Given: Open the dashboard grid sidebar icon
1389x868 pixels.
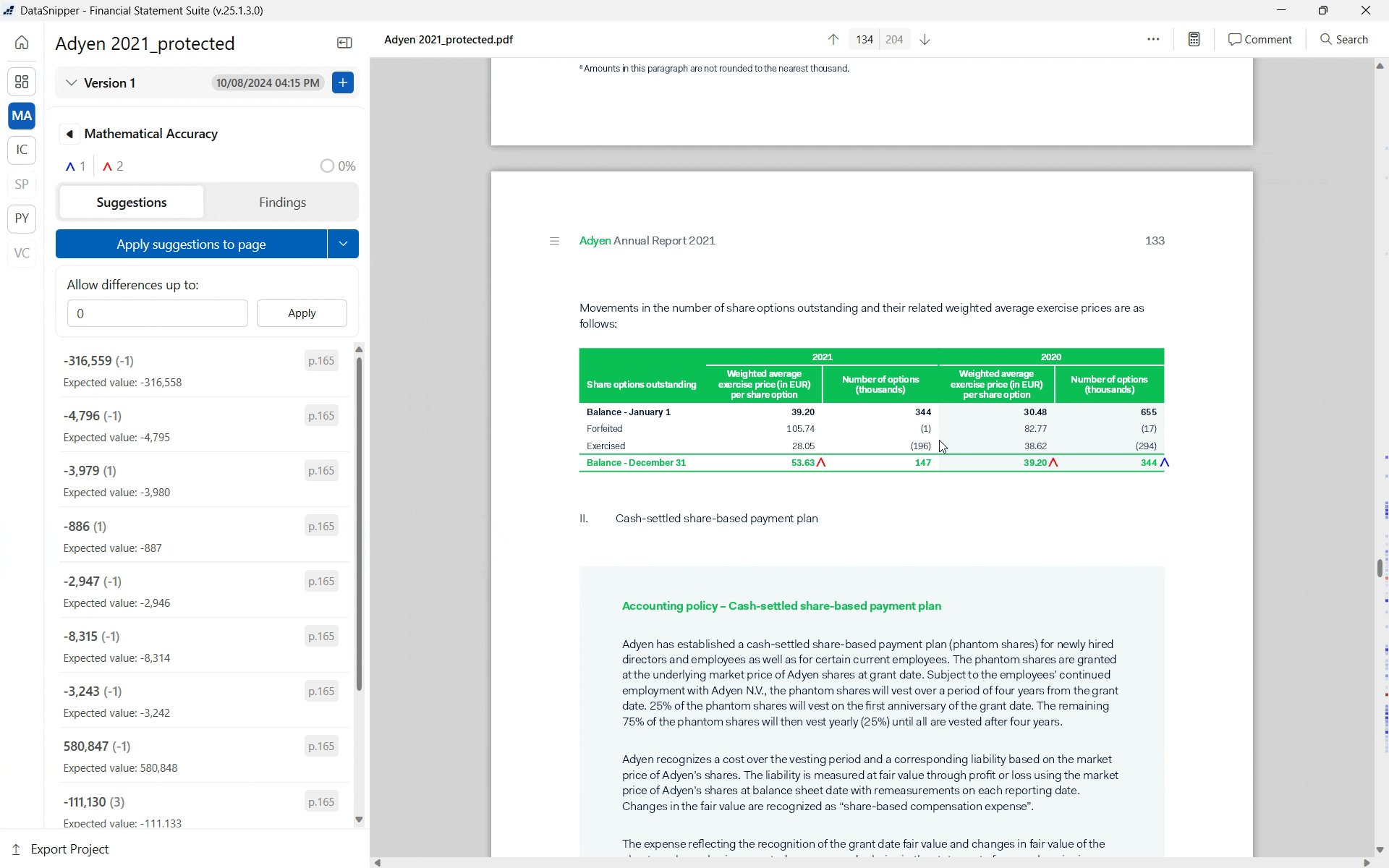Looking at the screenshot, I should tap(22, 82).
